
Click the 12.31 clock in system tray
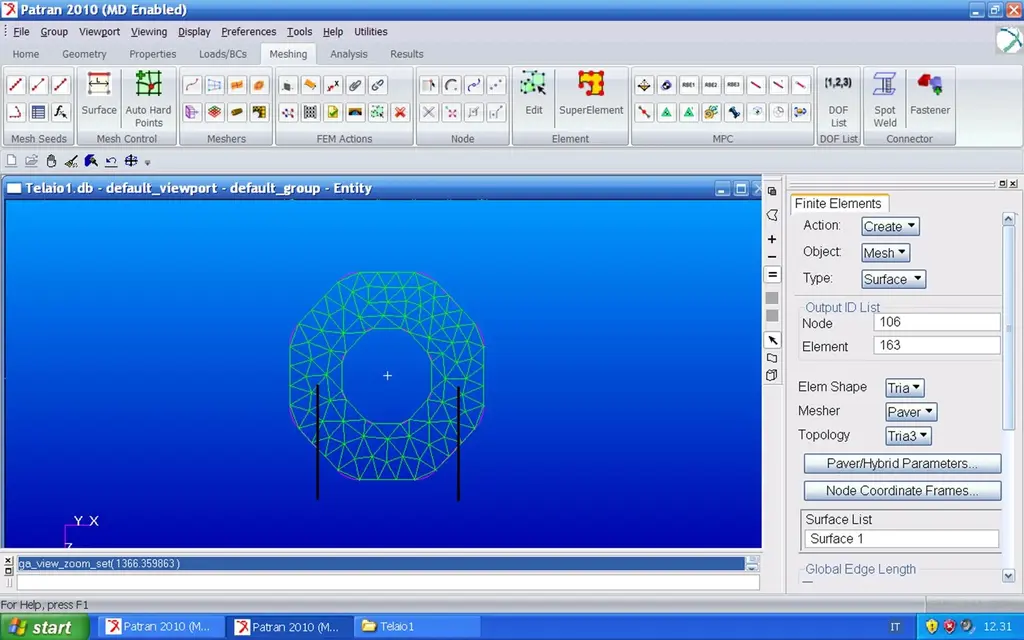997,626
